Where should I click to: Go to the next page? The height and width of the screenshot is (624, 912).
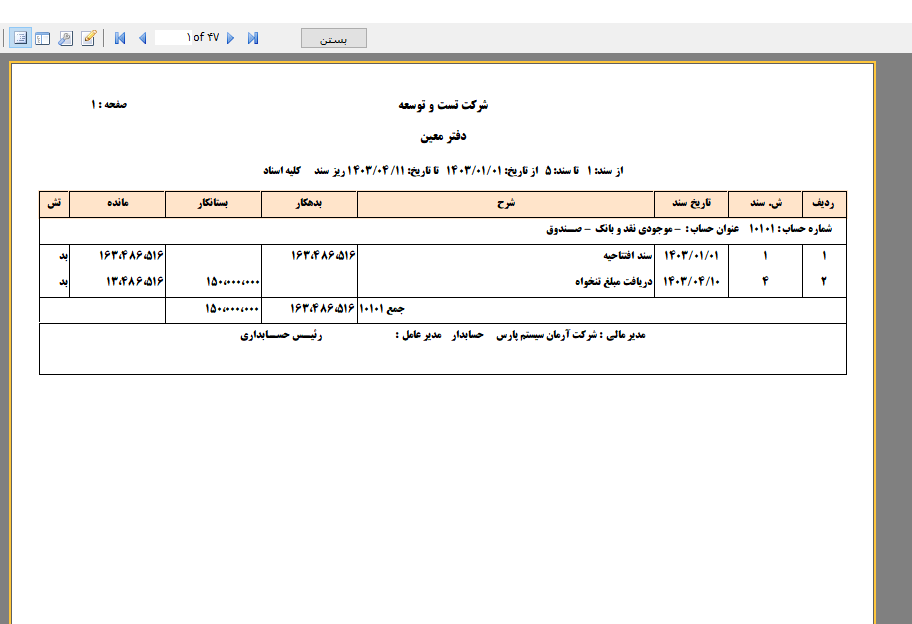pos(230,38)
